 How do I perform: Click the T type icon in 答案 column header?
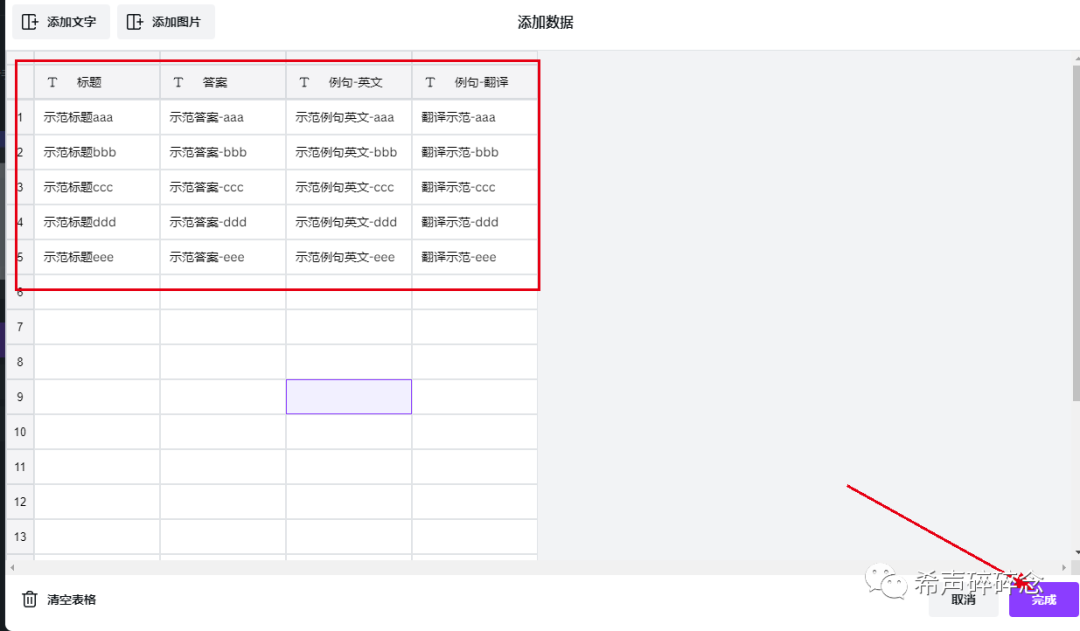(177, 81)
